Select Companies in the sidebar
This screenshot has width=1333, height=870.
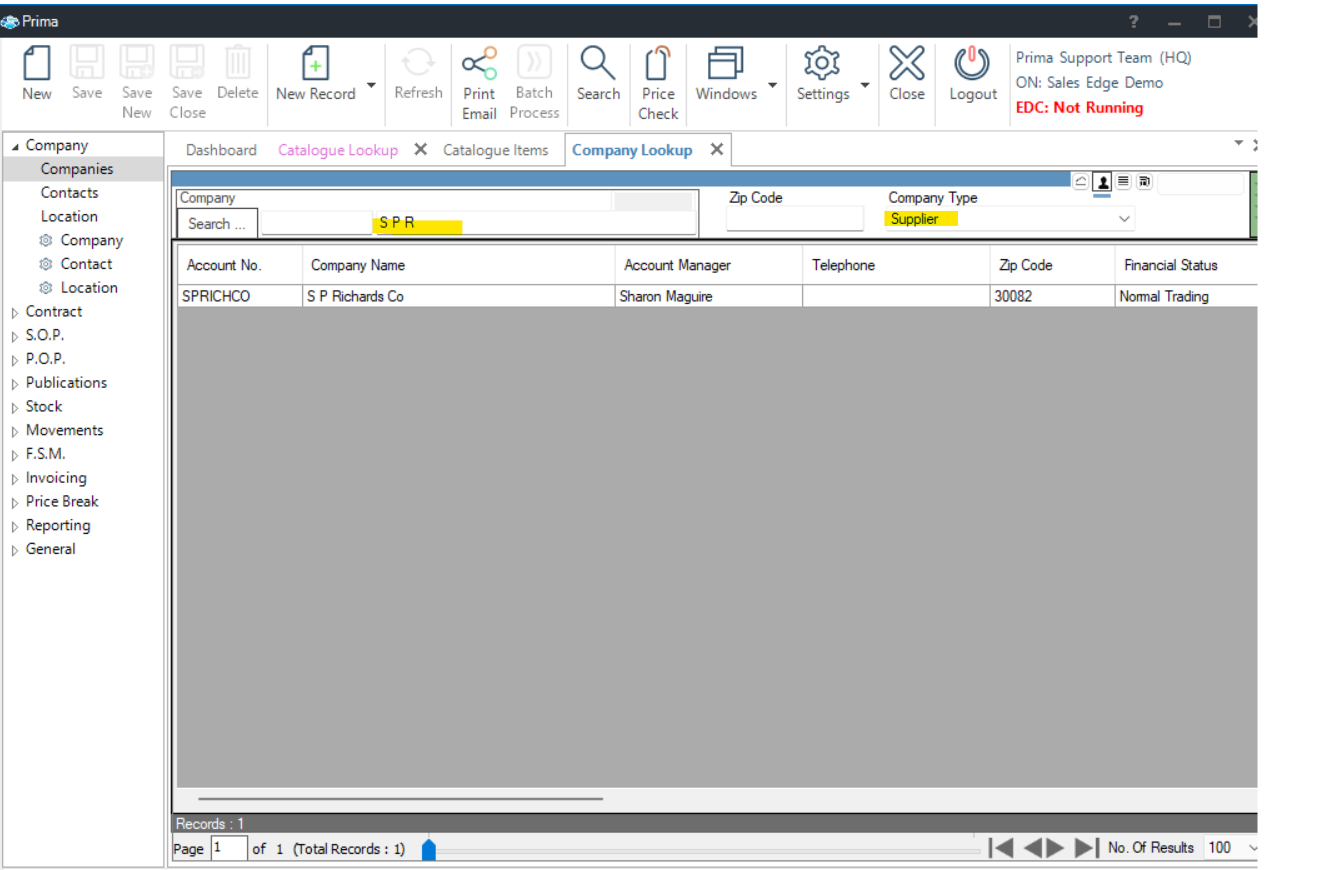click(77, 169)
